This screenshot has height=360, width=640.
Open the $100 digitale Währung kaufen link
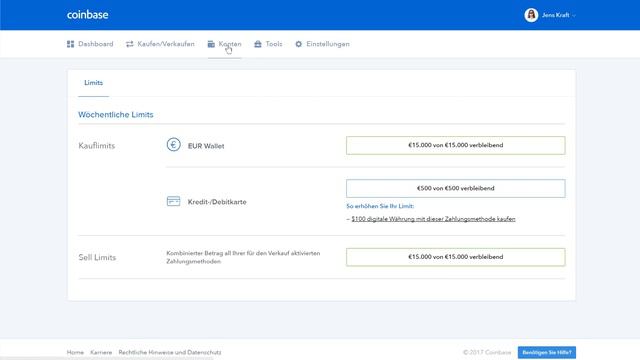tap(433, 219)
